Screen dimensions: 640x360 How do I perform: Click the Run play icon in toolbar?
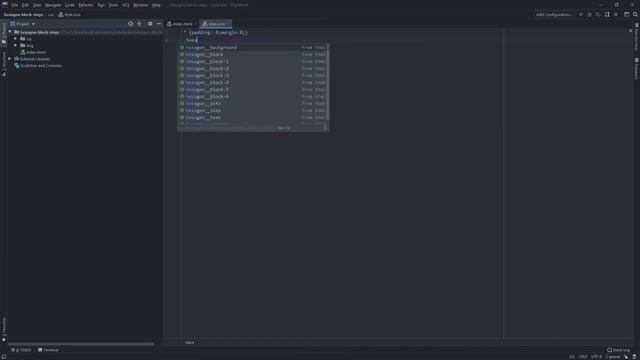(581, 14)
